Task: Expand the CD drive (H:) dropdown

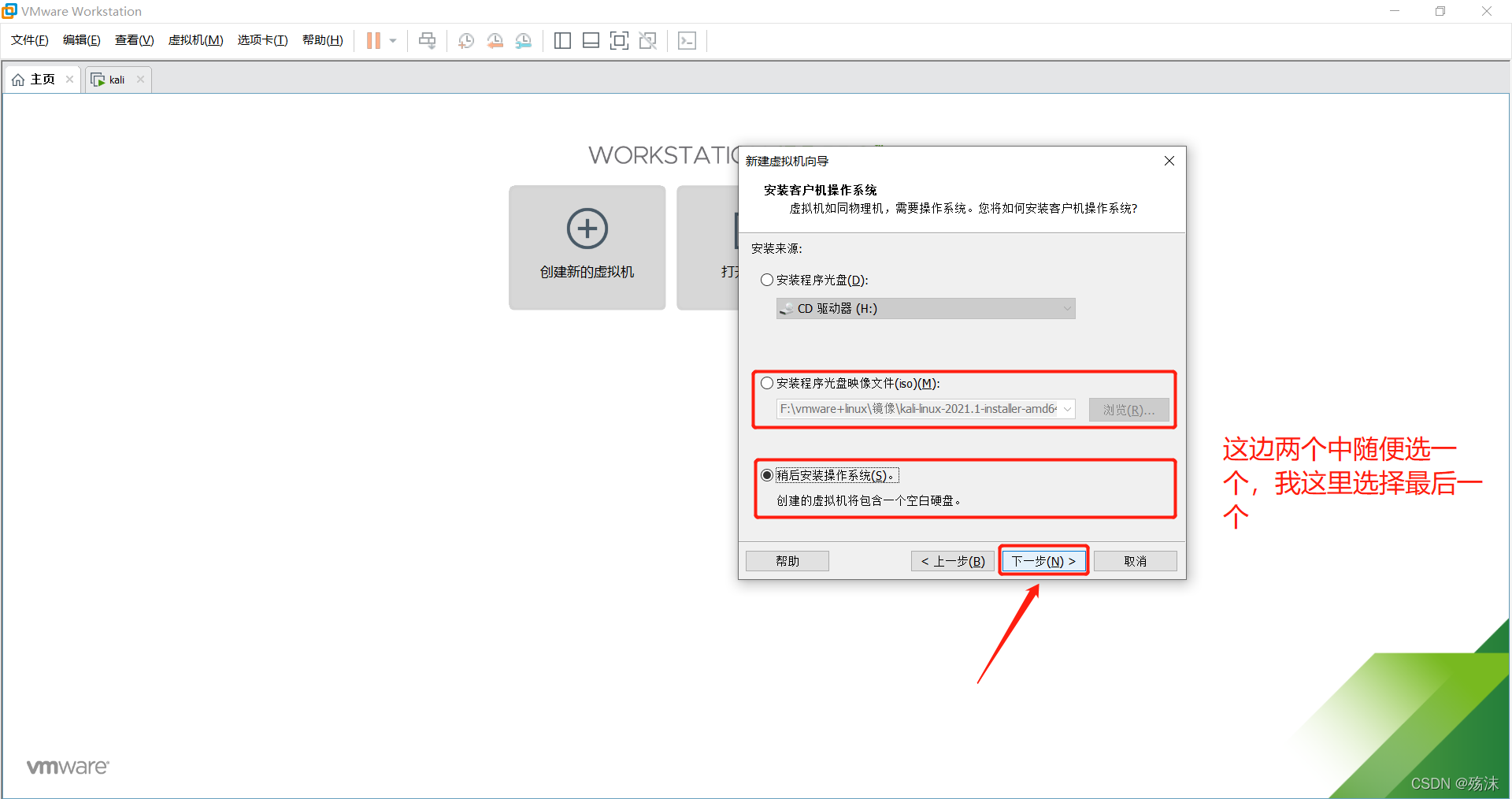Action: 1067,309
